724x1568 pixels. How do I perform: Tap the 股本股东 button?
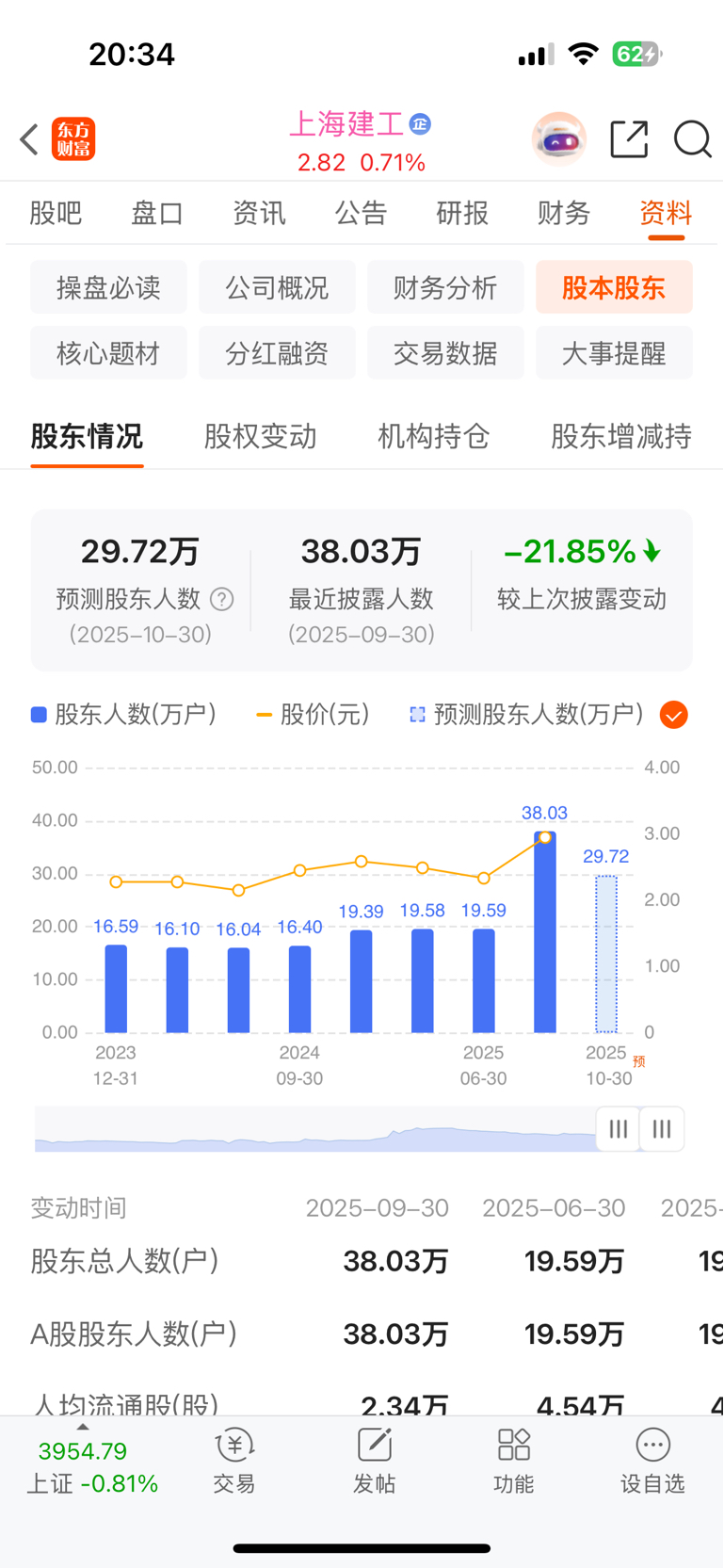click(x=614, y=287)
